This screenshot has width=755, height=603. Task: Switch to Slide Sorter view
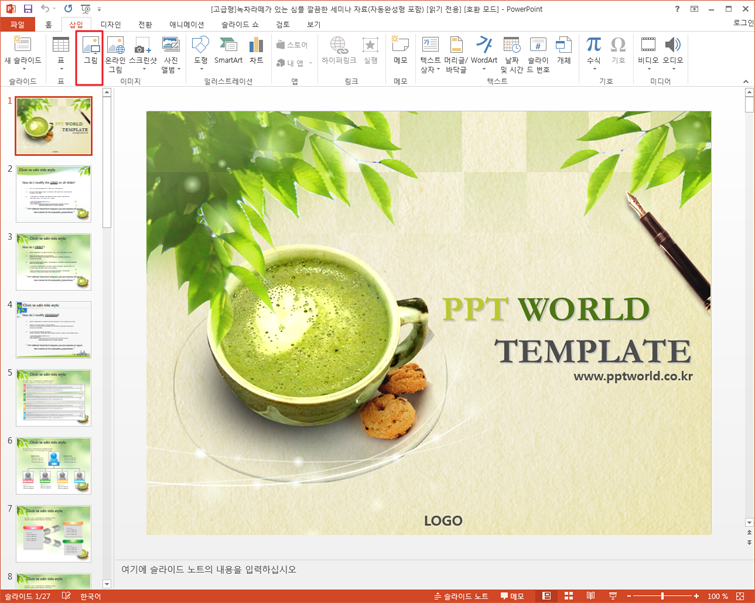(x=569, y=596)
